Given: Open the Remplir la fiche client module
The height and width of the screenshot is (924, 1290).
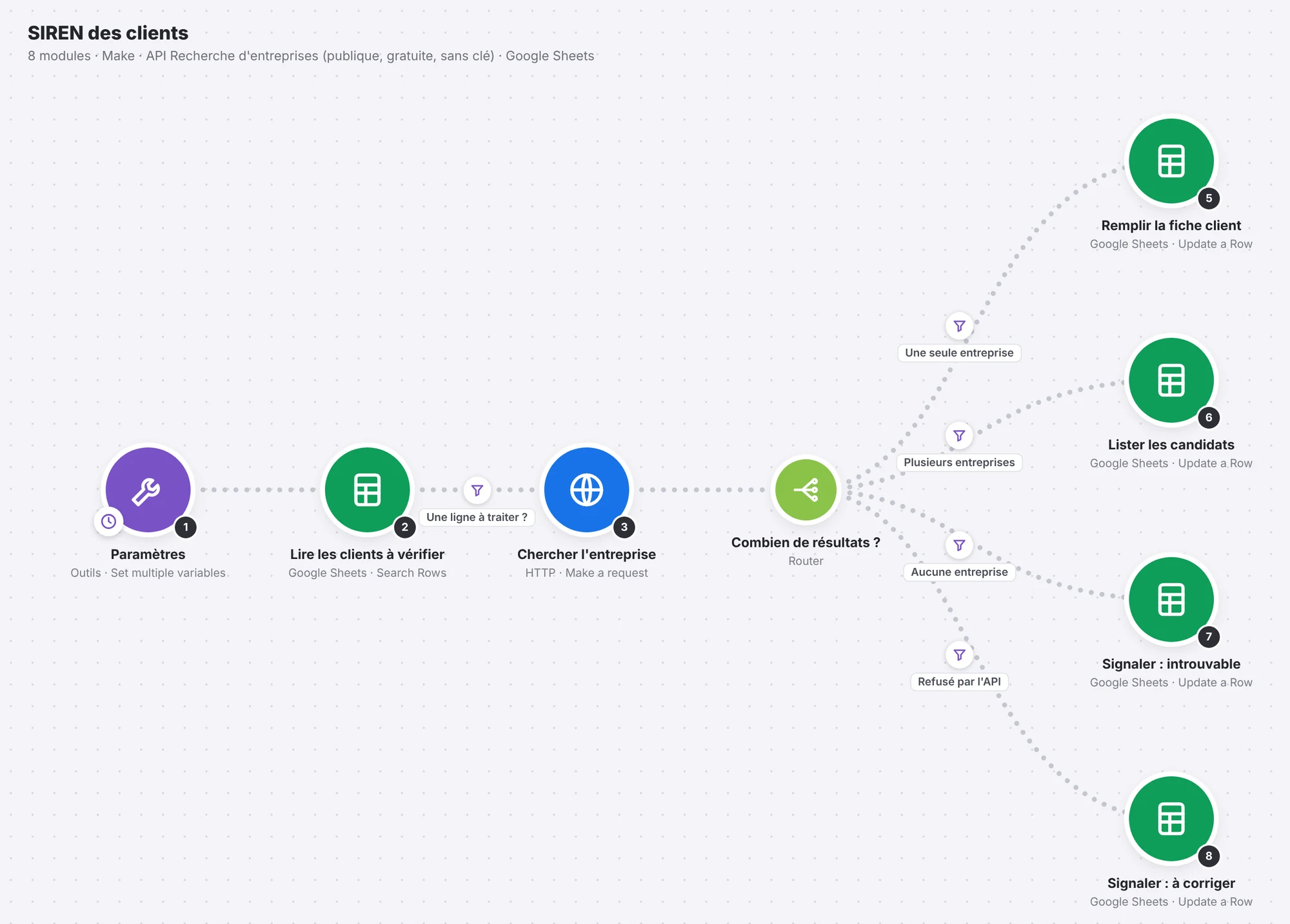Looking at the screenshot, I should click(x=1171, y=161).
